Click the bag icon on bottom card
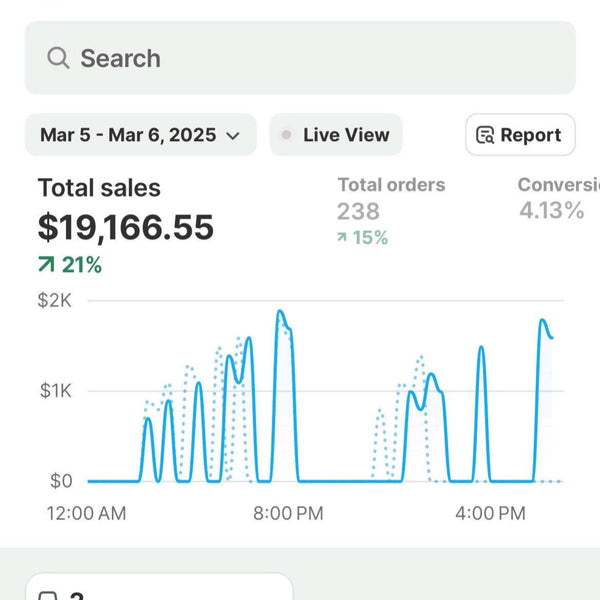Viewport: 600px width, 600px height. (49, 595)
